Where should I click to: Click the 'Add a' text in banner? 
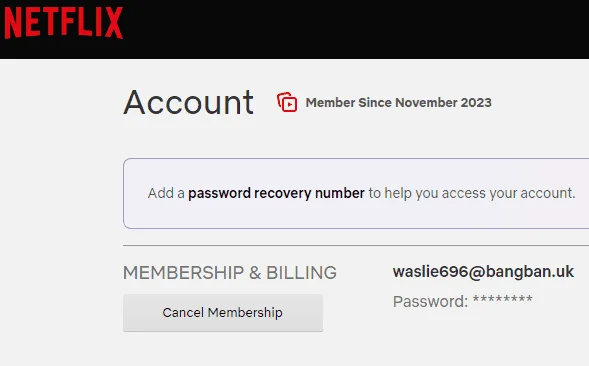point(166,193)
